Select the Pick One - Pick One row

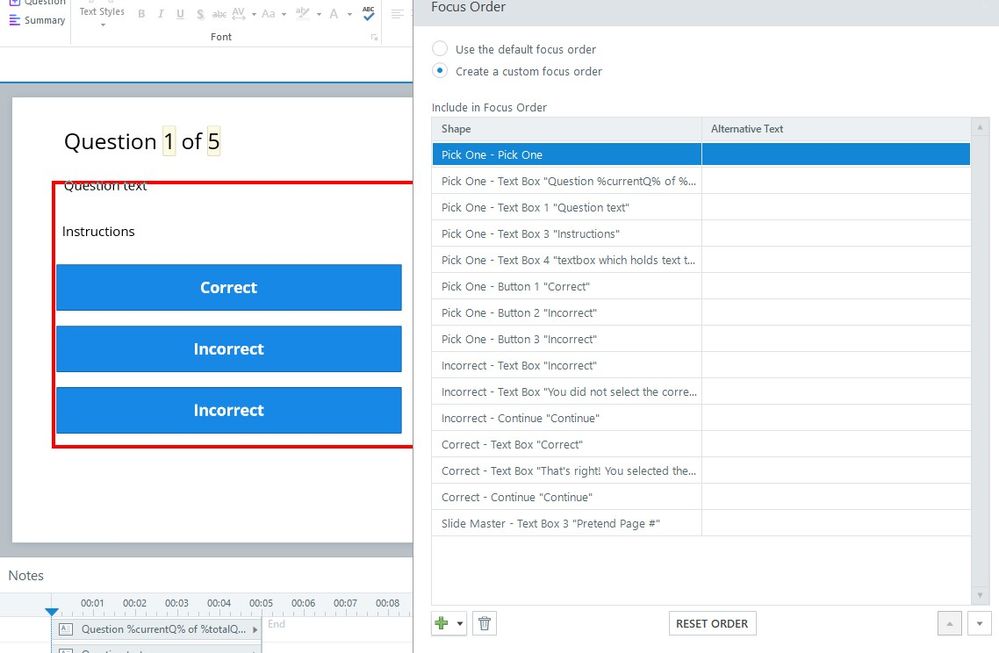701,155
